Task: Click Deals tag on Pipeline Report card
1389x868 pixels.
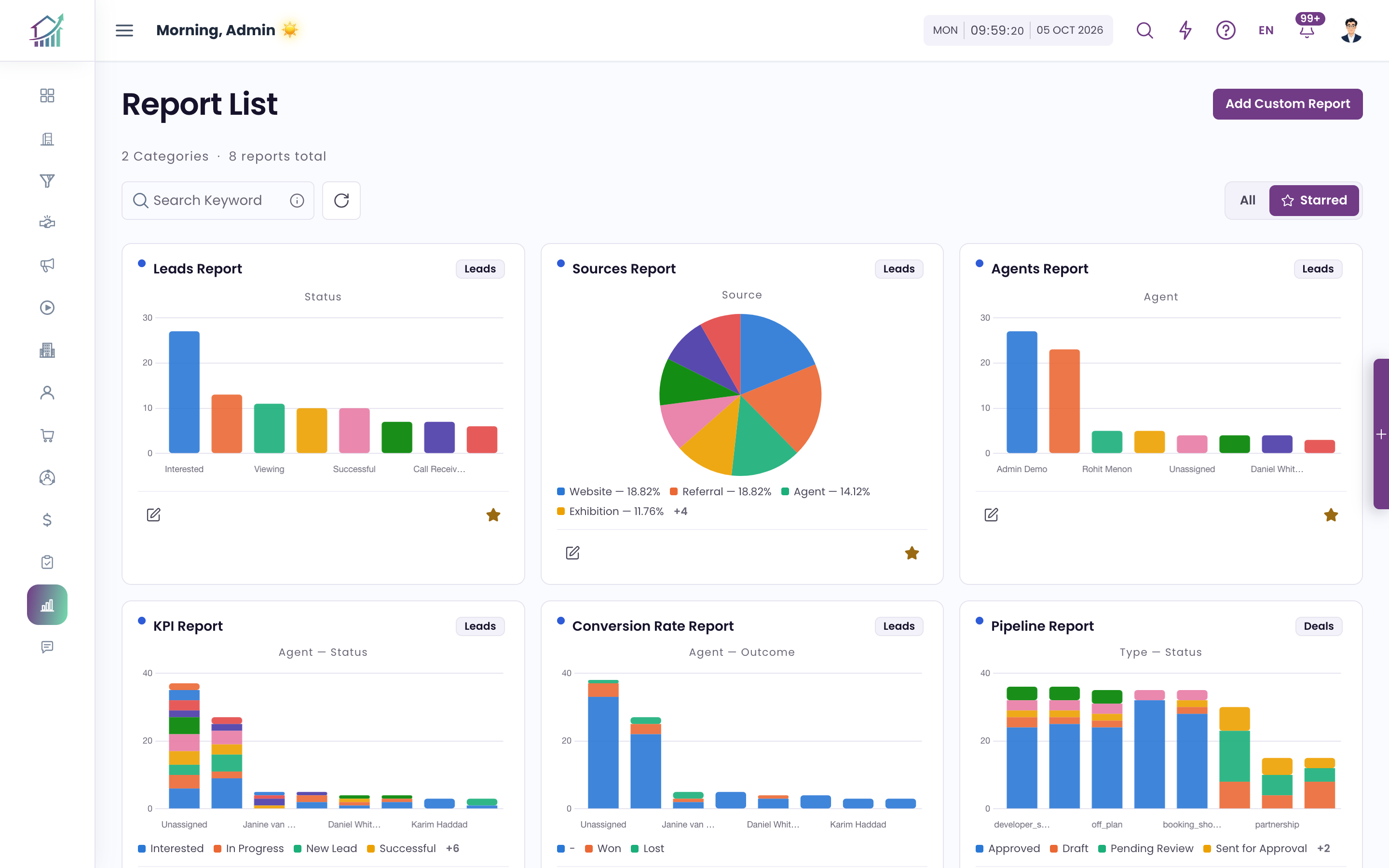Action: [1319, 626]
